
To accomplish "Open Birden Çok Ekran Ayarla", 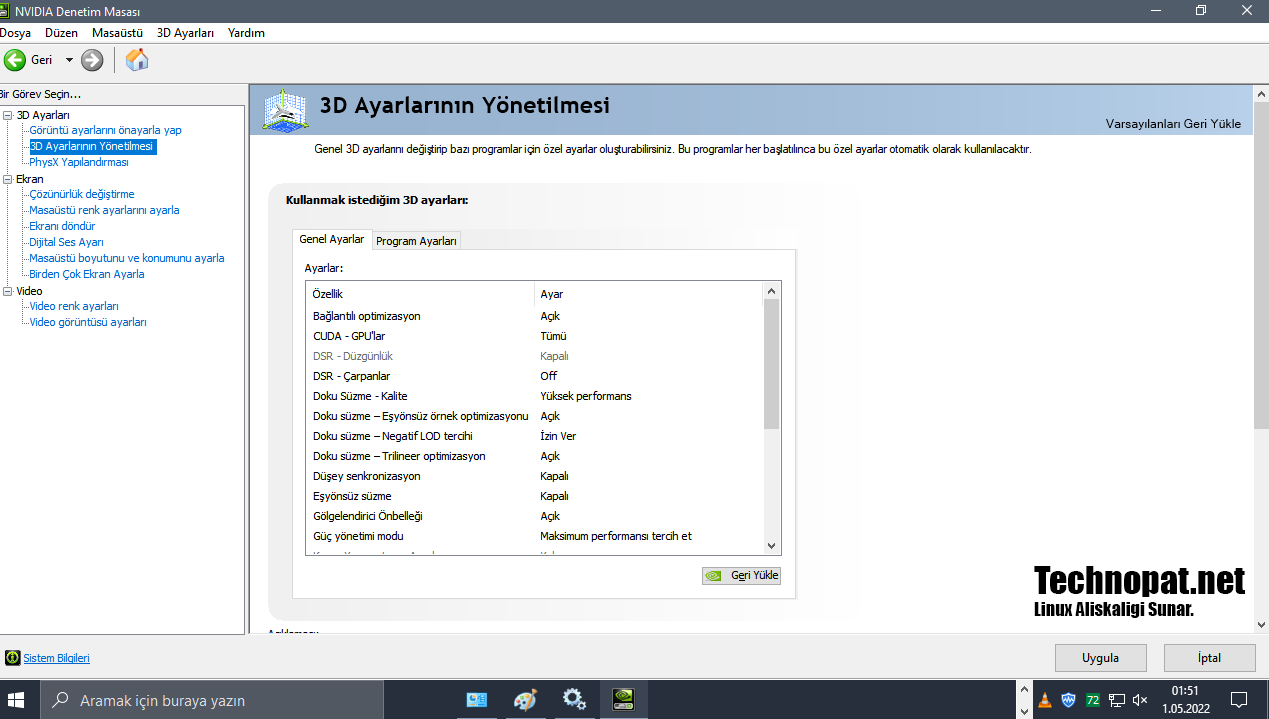I will (x=87, y=274).
